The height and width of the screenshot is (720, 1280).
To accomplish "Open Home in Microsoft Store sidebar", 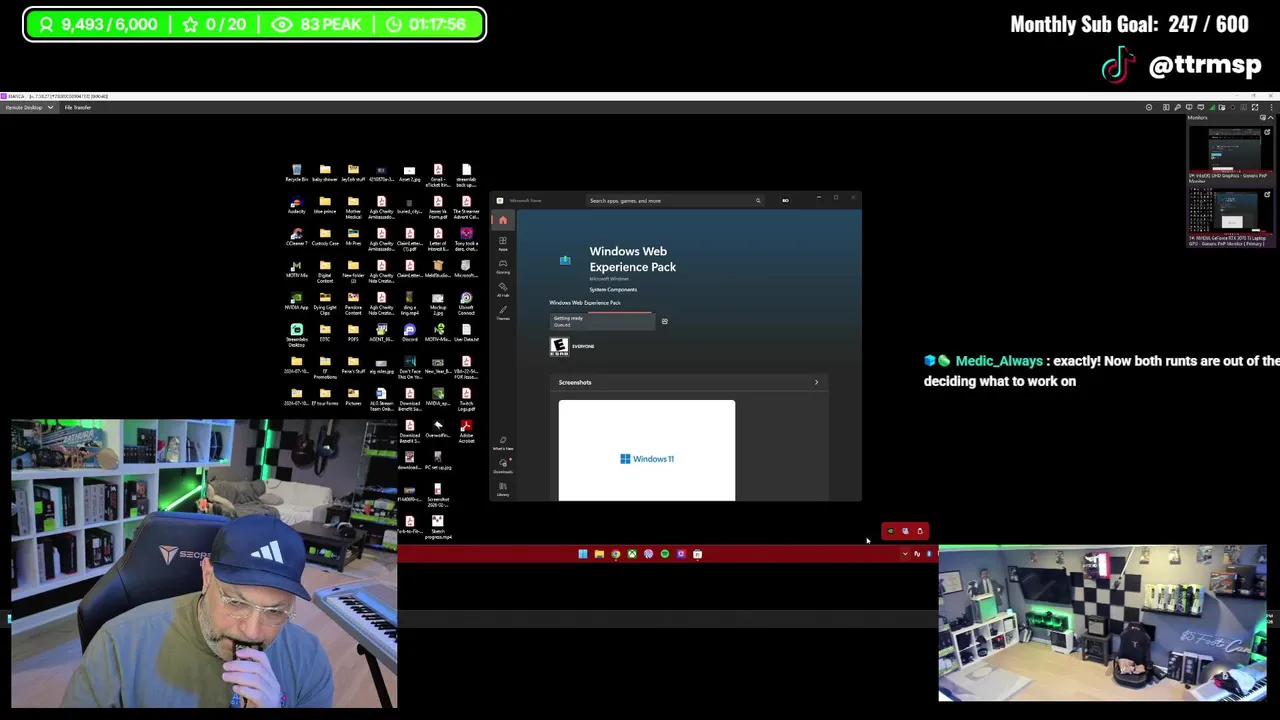I will (503, 220).
